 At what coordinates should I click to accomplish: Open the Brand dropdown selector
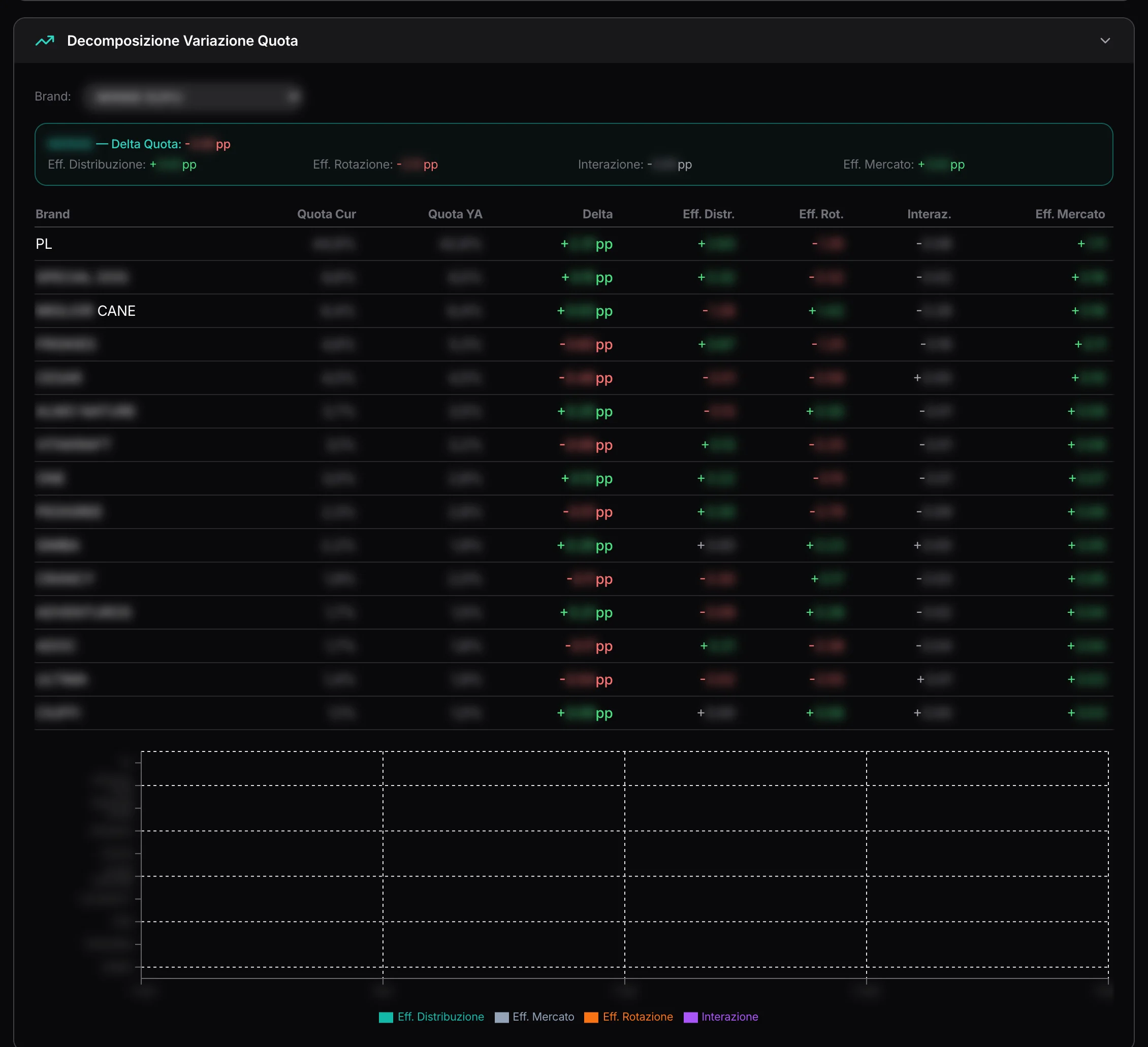[193, 97]
